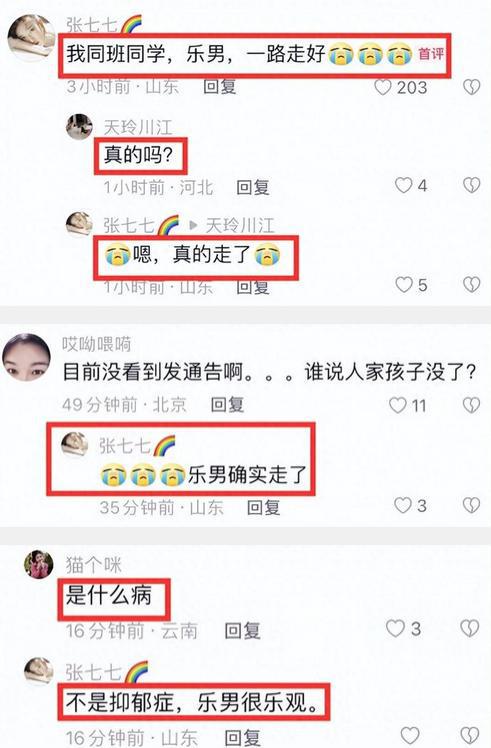Dislike 哎呦喂嘀's comment with broken heart icon
The image size is (491, 748).
pyautogui.click(x=471, y=405)
